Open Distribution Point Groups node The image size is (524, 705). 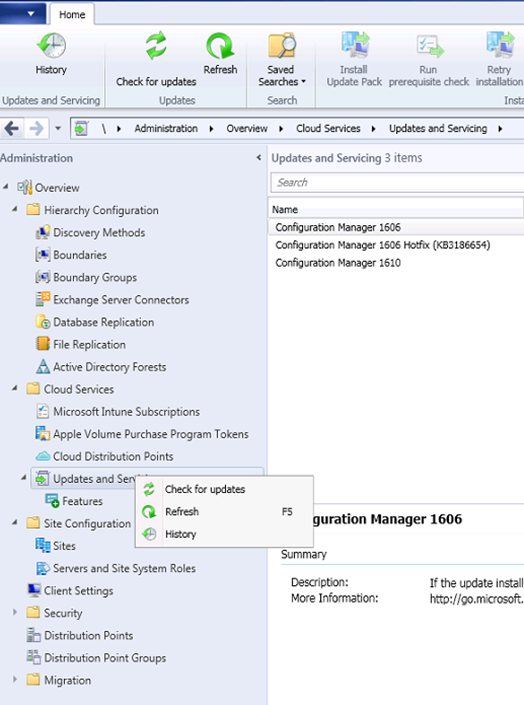[x=96, y=658]
